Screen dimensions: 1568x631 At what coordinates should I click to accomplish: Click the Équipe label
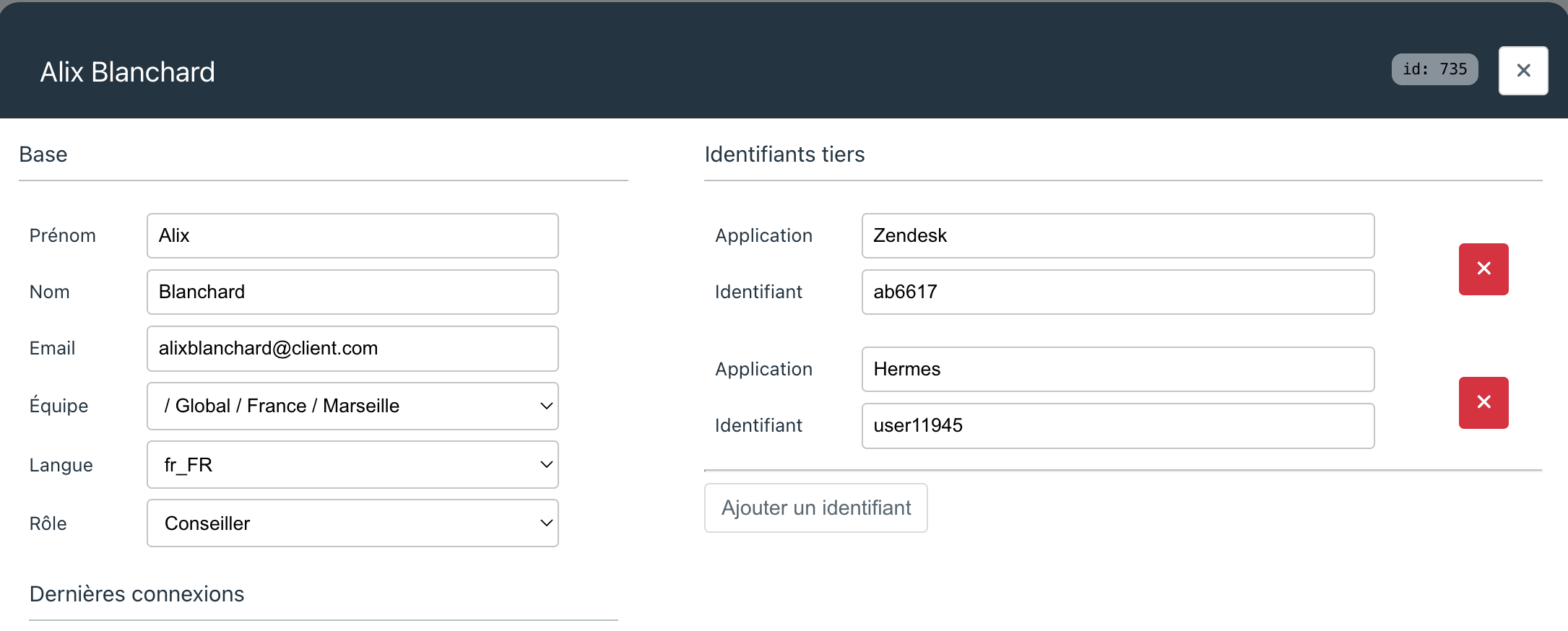pos(59,406)
